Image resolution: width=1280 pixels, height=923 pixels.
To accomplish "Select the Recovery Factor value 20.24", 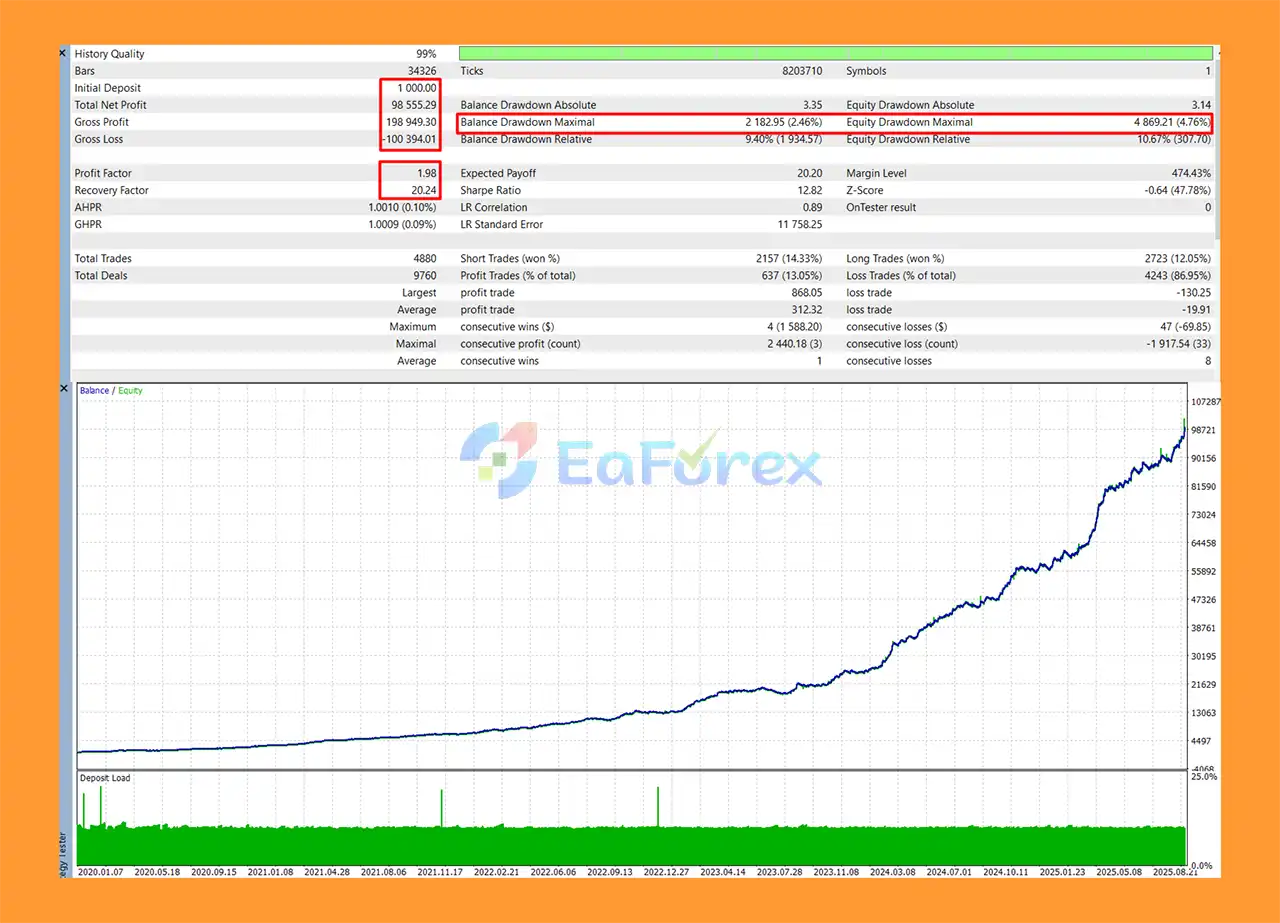I will (421, 191).
